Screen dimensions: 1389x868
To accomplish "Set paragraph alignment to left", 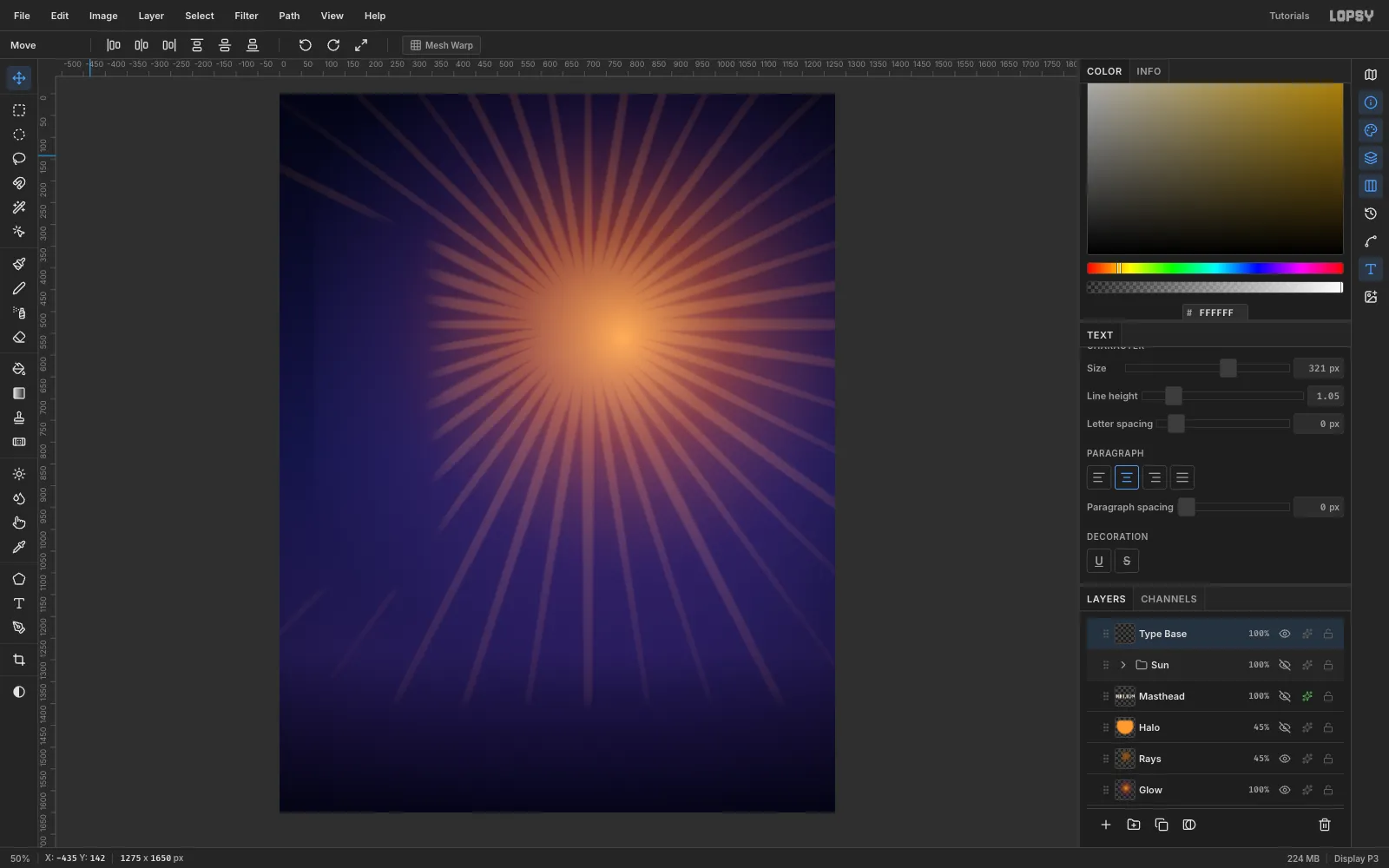I will (1099, 477).
